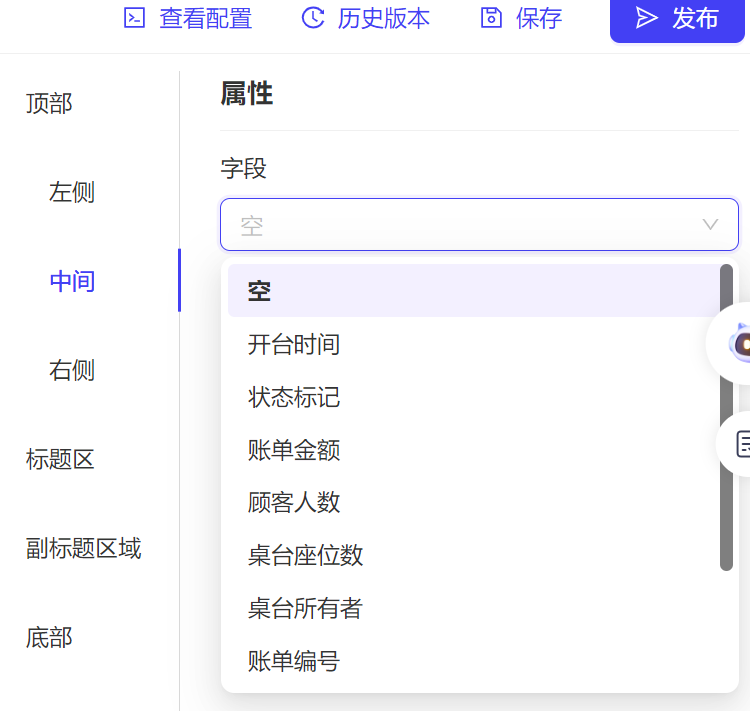Click the dropdown list scrollbar thumb
The width and height of the screenshot is (750, 711).
click(726, 417)
